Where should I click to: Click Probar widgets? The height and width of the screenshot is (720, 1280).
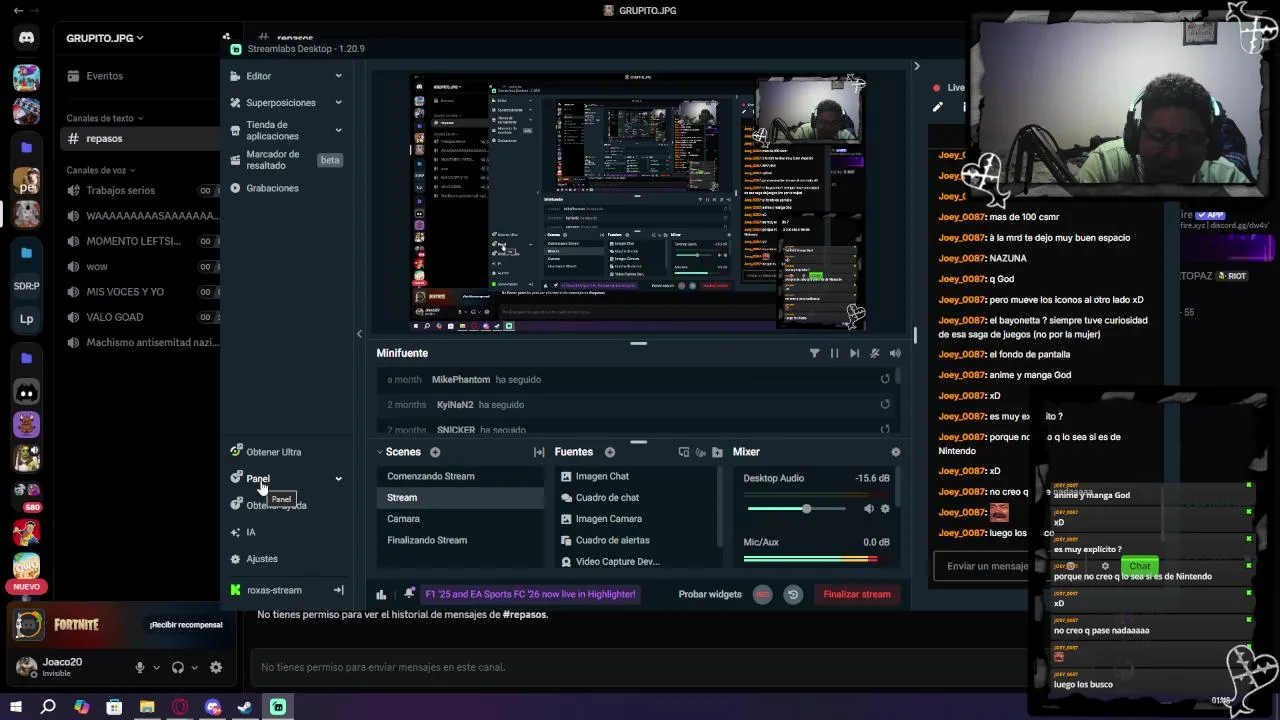click(710, 594)
